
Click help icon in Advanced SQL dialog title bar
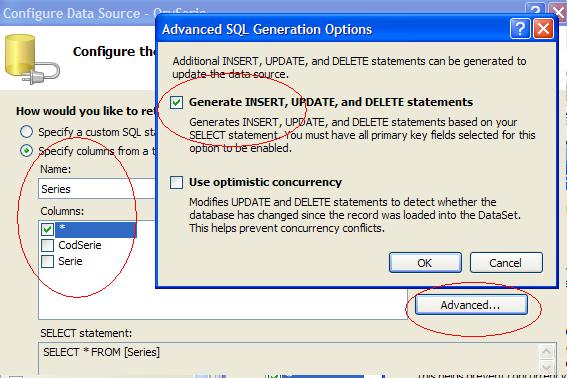[x=520, y=29]
